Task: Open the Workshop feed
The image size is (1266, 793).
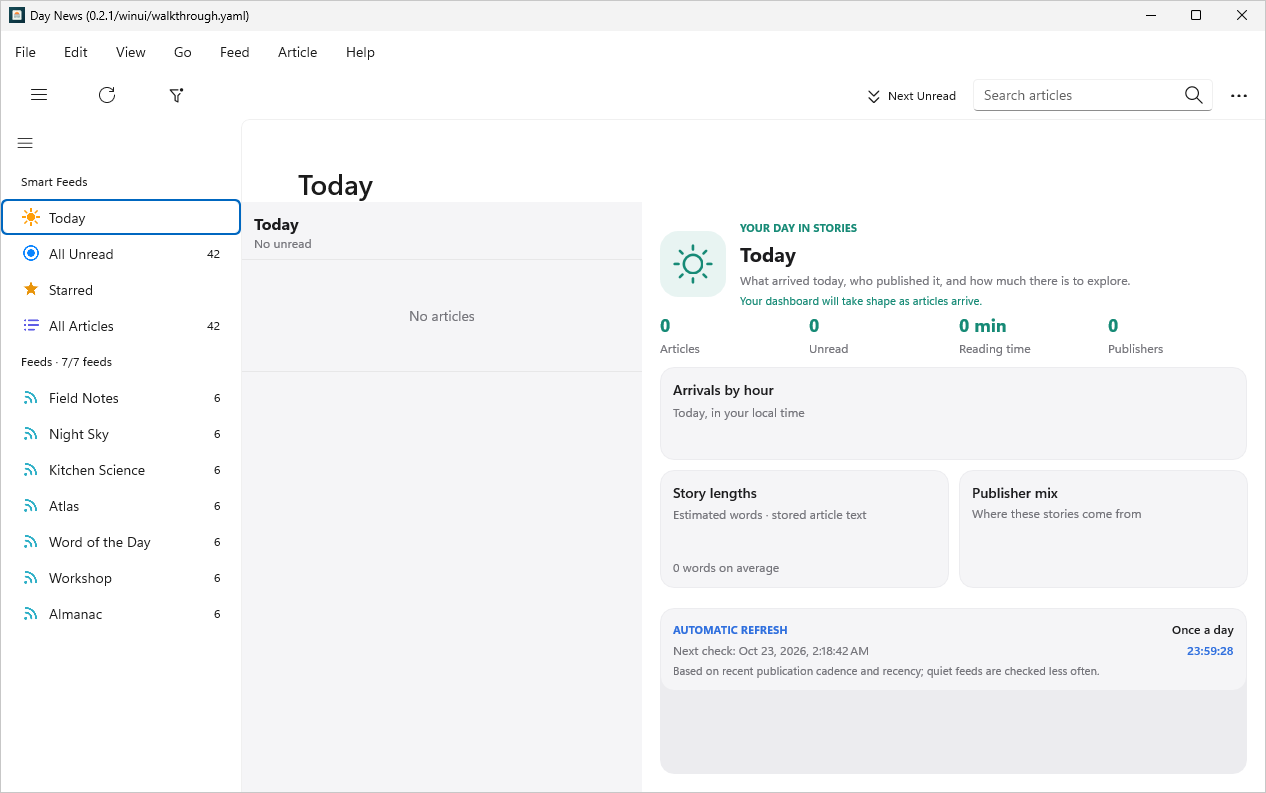Action: tap(121, 578)
